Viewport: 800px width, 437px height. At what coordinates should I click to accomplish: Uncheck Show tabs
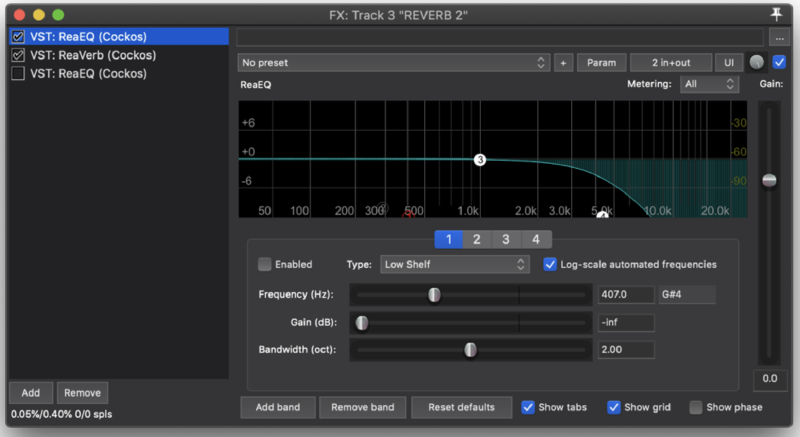pos(528,407)
